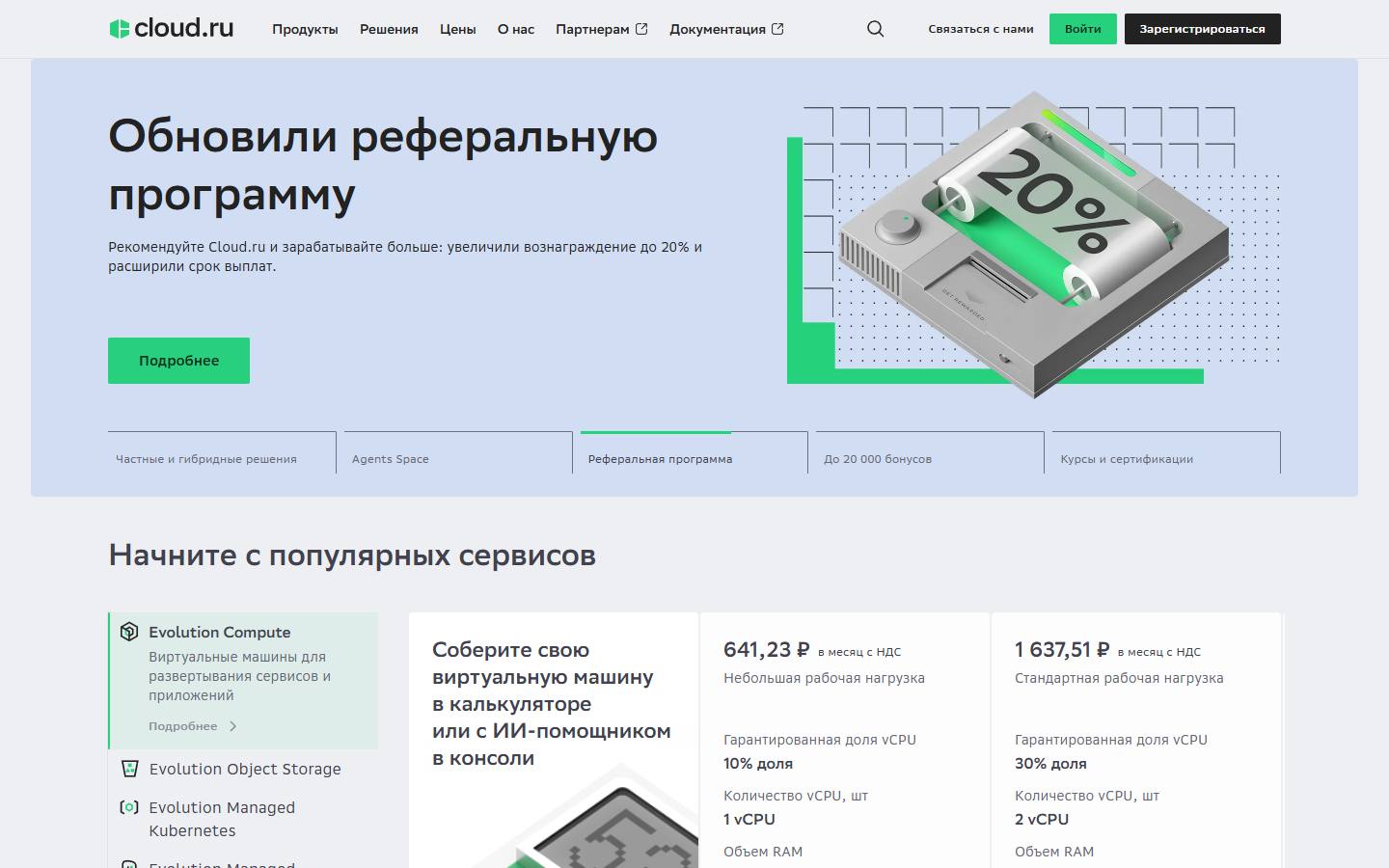The width and height of the screenshot is (1389, 868).
Task: Click the 30% доля value
Action: tap(1050, 763)
